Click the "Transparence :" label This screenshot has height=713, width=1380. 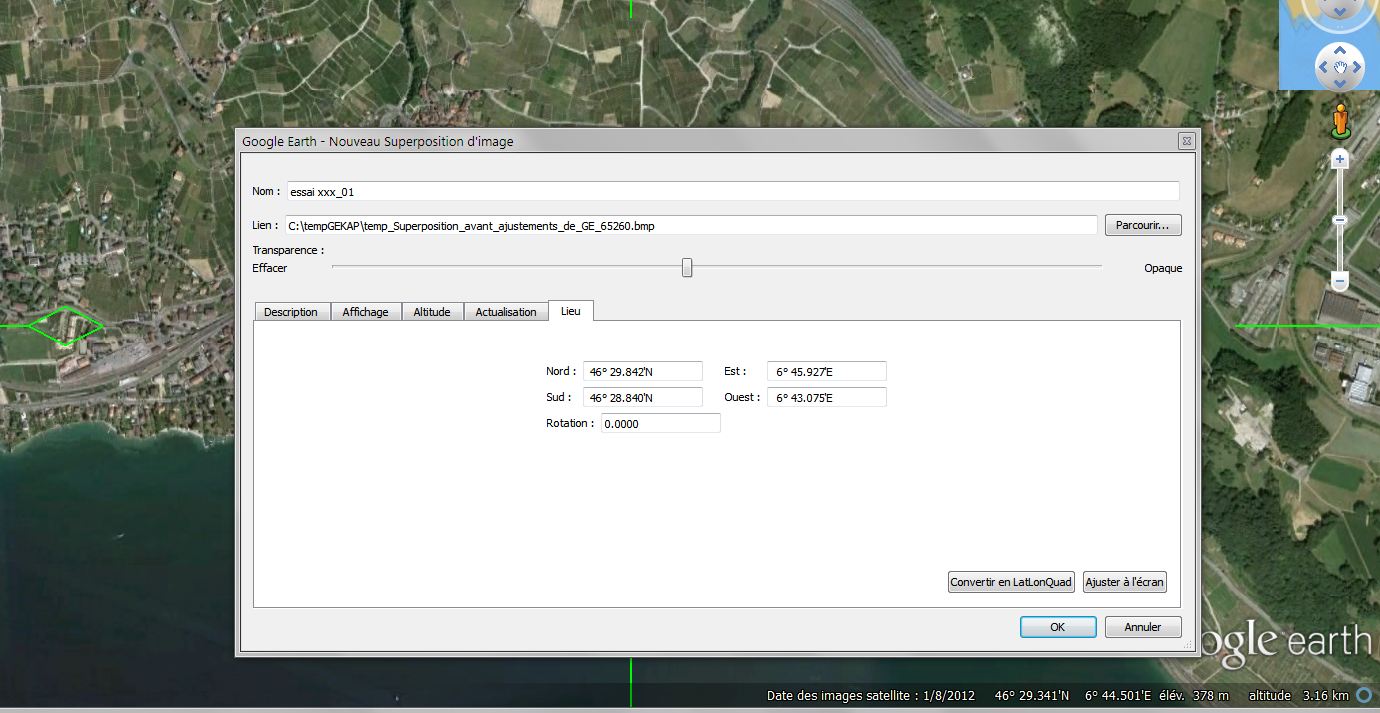pyautogui.click(x=288, y=250)
